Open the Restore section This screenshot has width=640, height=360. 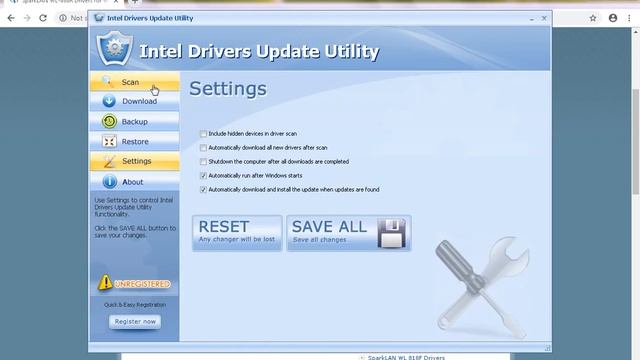click(x=135, y=141)
